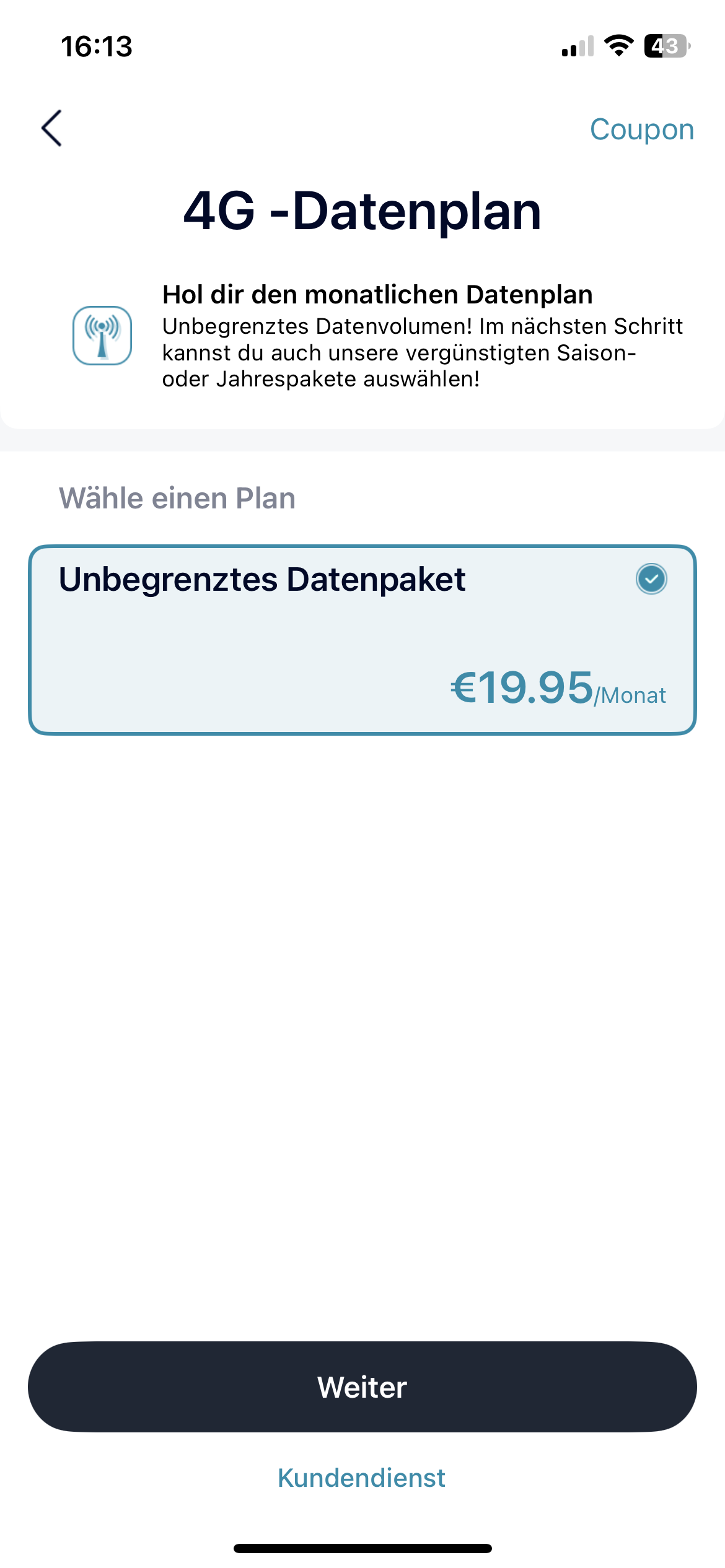Click the 16:13 clock in status bar

97,46
